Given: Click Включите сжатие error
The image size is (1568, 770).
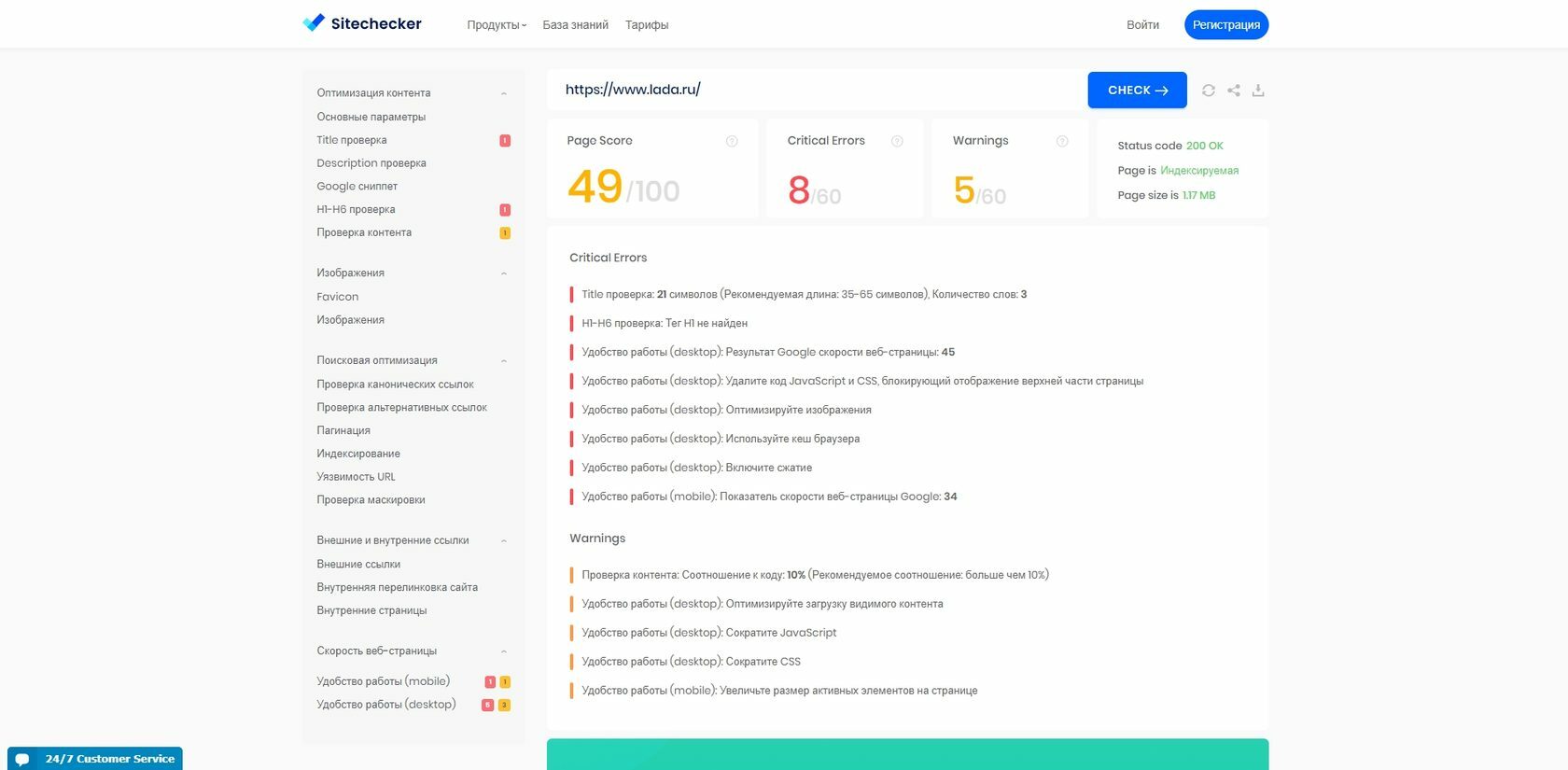Looking at the screenshot, I should point(696,469).
